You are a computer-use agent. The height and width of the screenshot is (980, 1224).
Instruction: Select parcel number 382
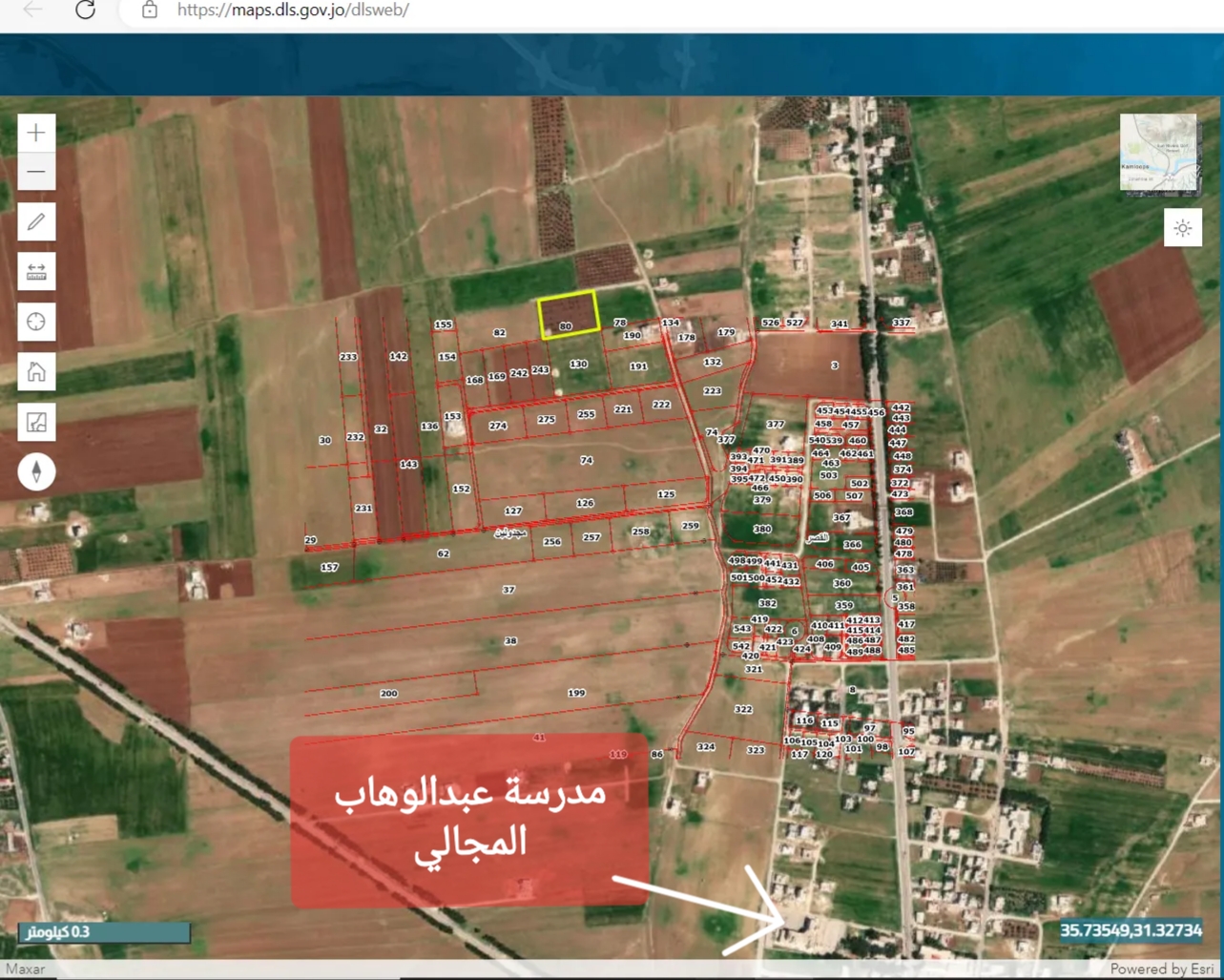[767, 604]
